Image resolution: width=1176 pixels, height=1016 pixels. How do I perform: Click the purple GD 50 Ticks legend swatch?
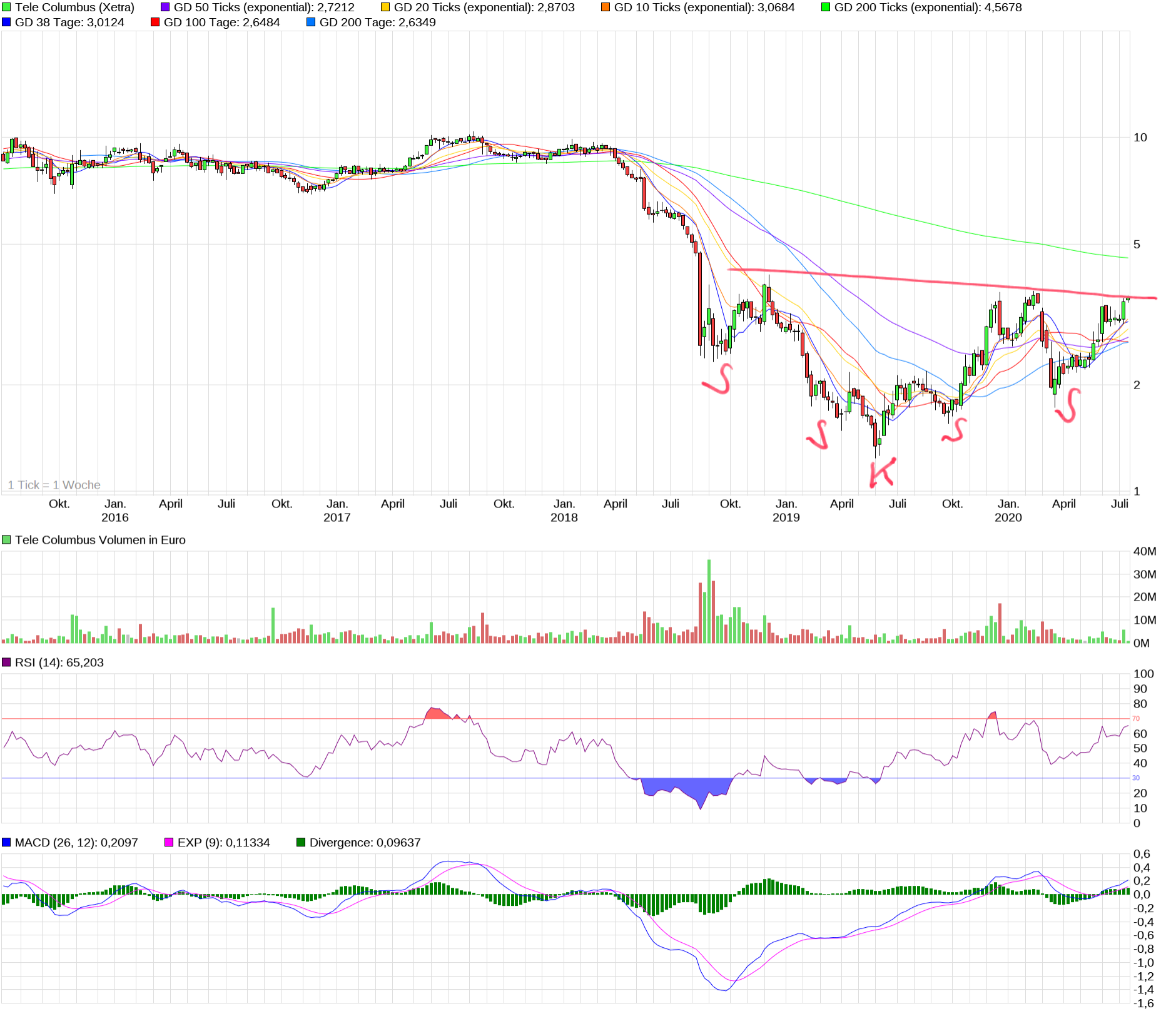(165, 8)
